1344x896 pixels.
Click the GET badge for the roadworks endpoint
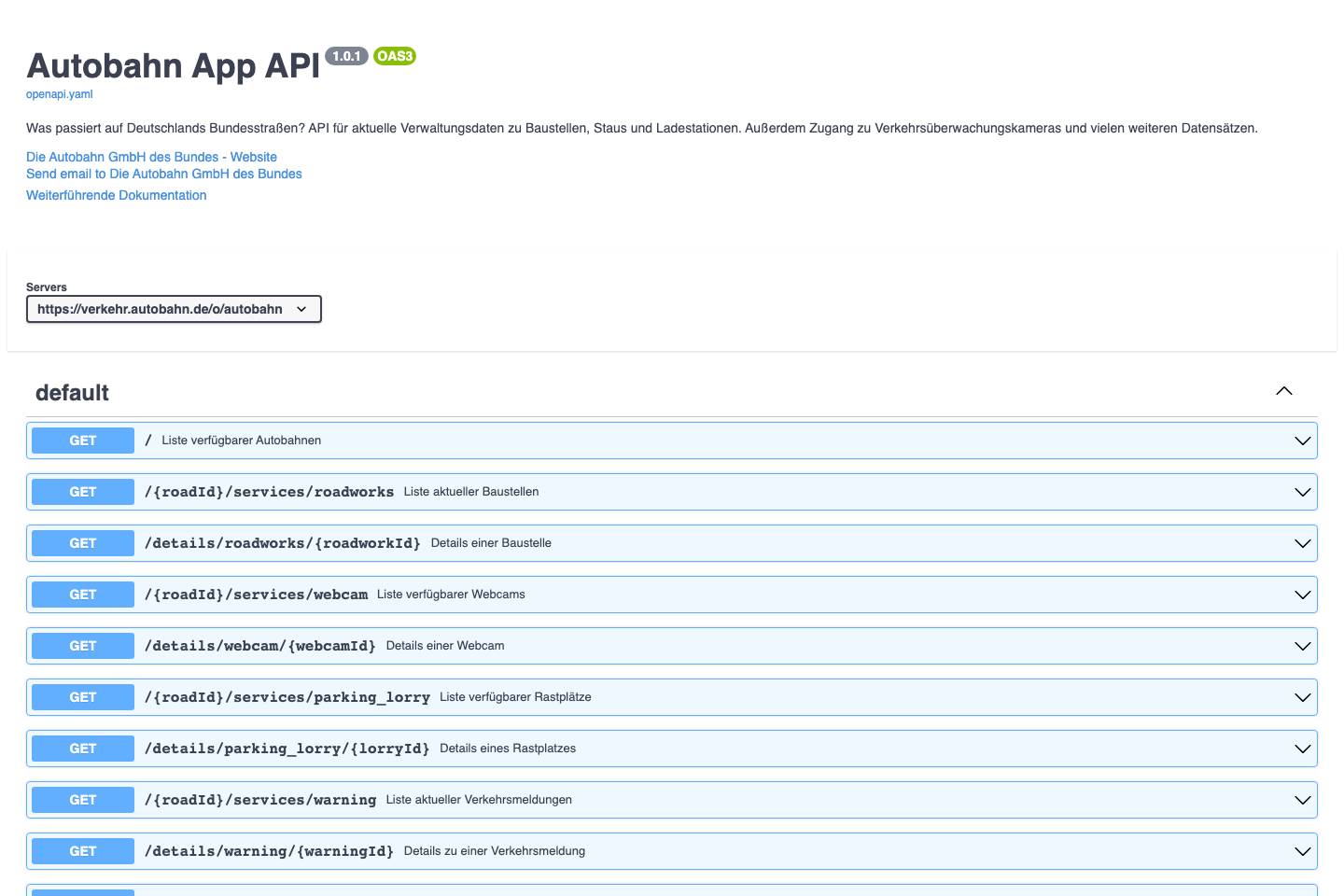coord(82,492)
